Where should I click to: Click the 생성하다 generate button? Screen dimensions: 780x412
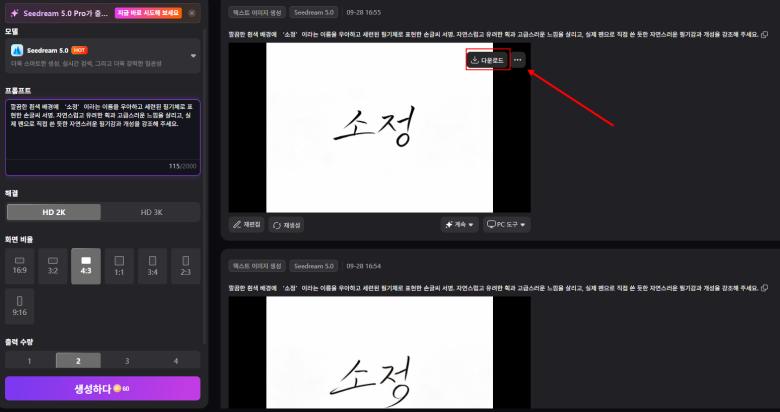click(103, 389)
